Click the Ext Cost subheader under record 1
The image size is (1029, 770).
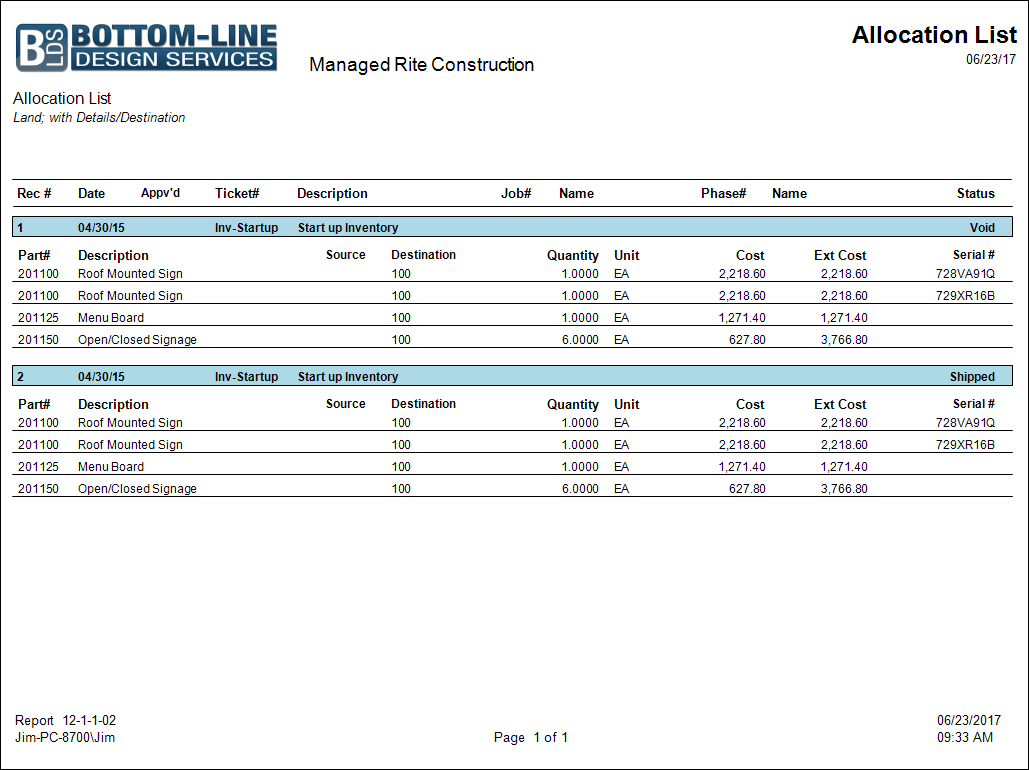pyautogui.click(x=840, y=255)
